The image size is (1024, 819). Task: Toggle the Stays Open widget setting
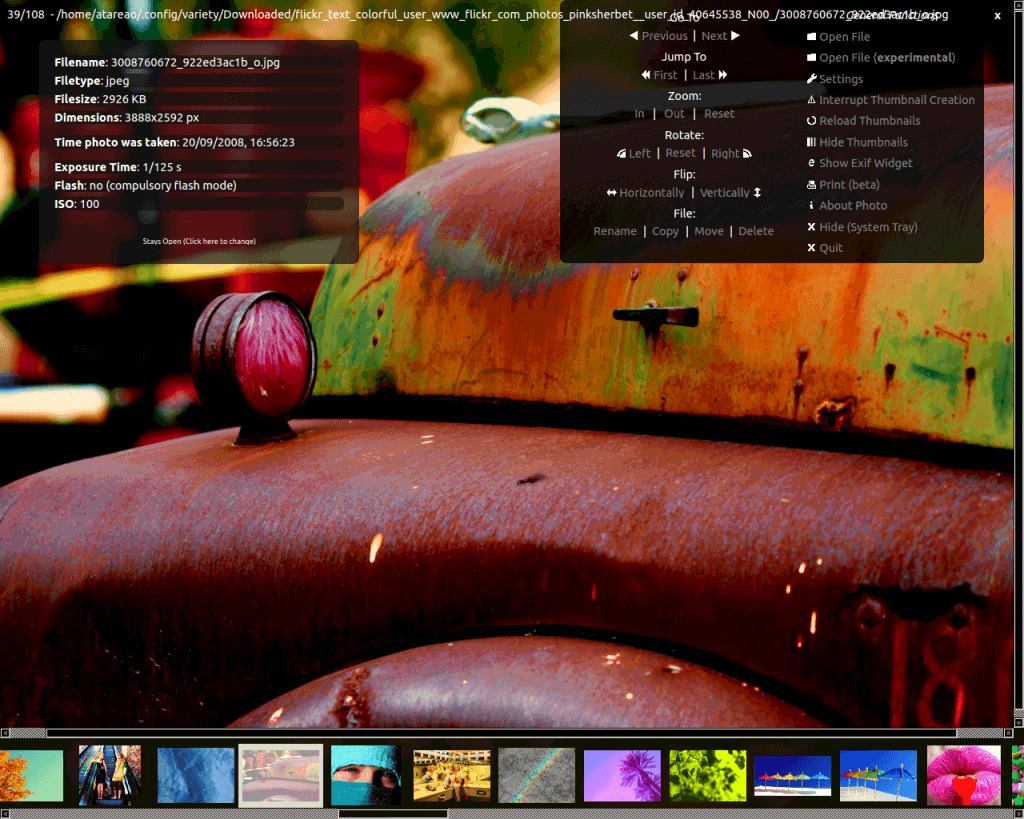click(199, 241)
